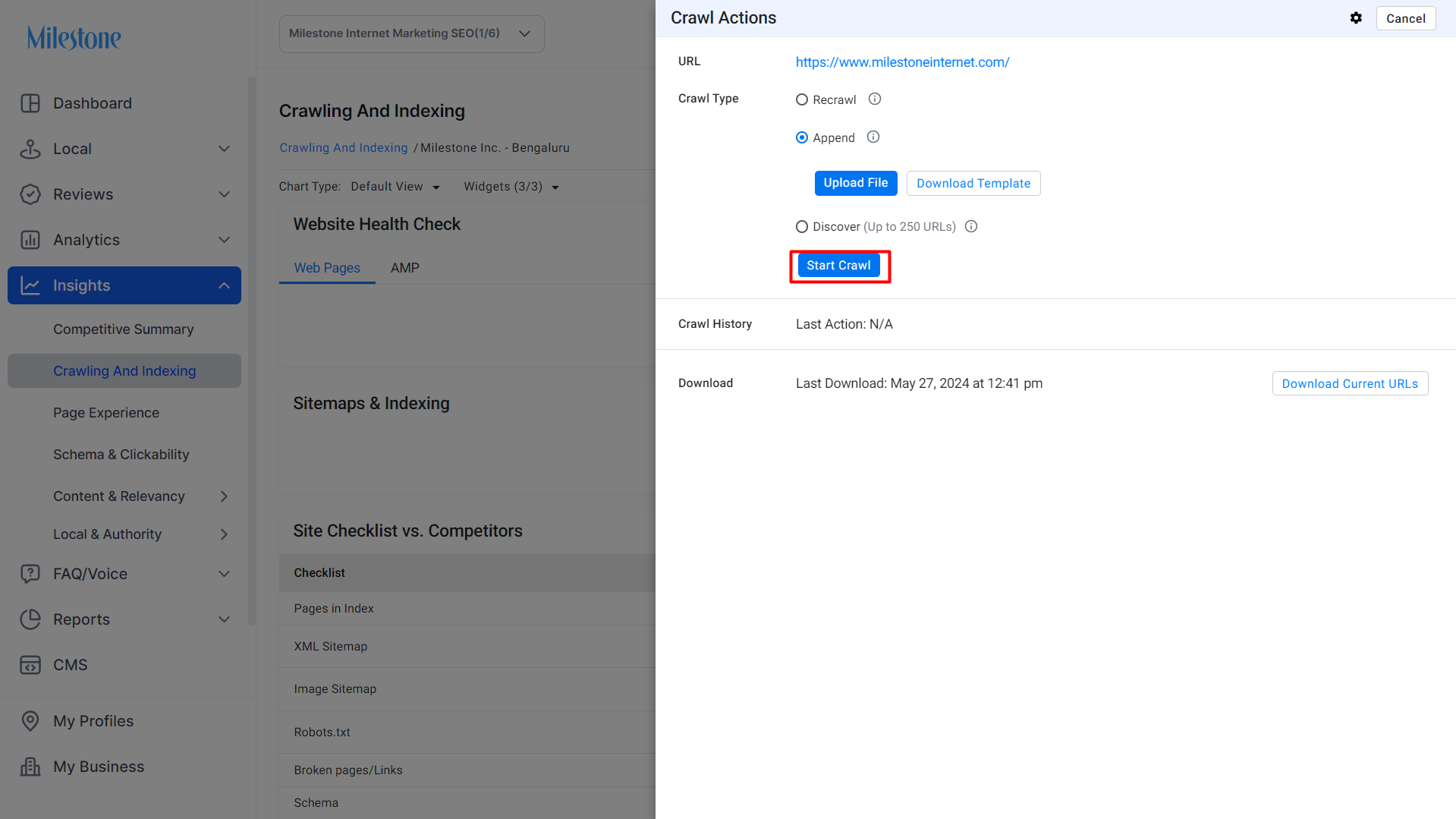The height and width of the screenshot is (819, 1456).
Task: Click the Reviews sidebar icon
Action: tap(30, 194)
